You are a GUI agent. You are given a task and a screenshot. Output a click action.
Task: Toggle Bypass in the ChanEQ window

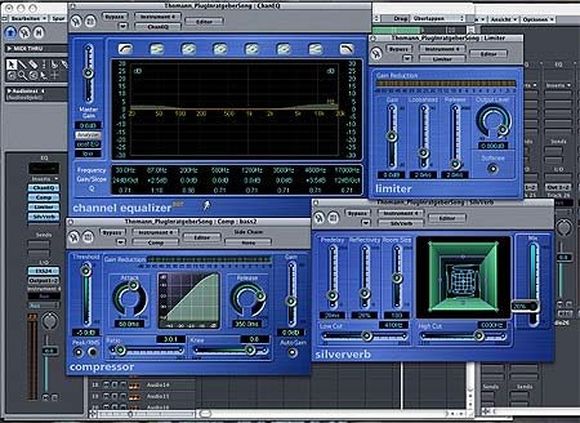click(x=115, y=17)
